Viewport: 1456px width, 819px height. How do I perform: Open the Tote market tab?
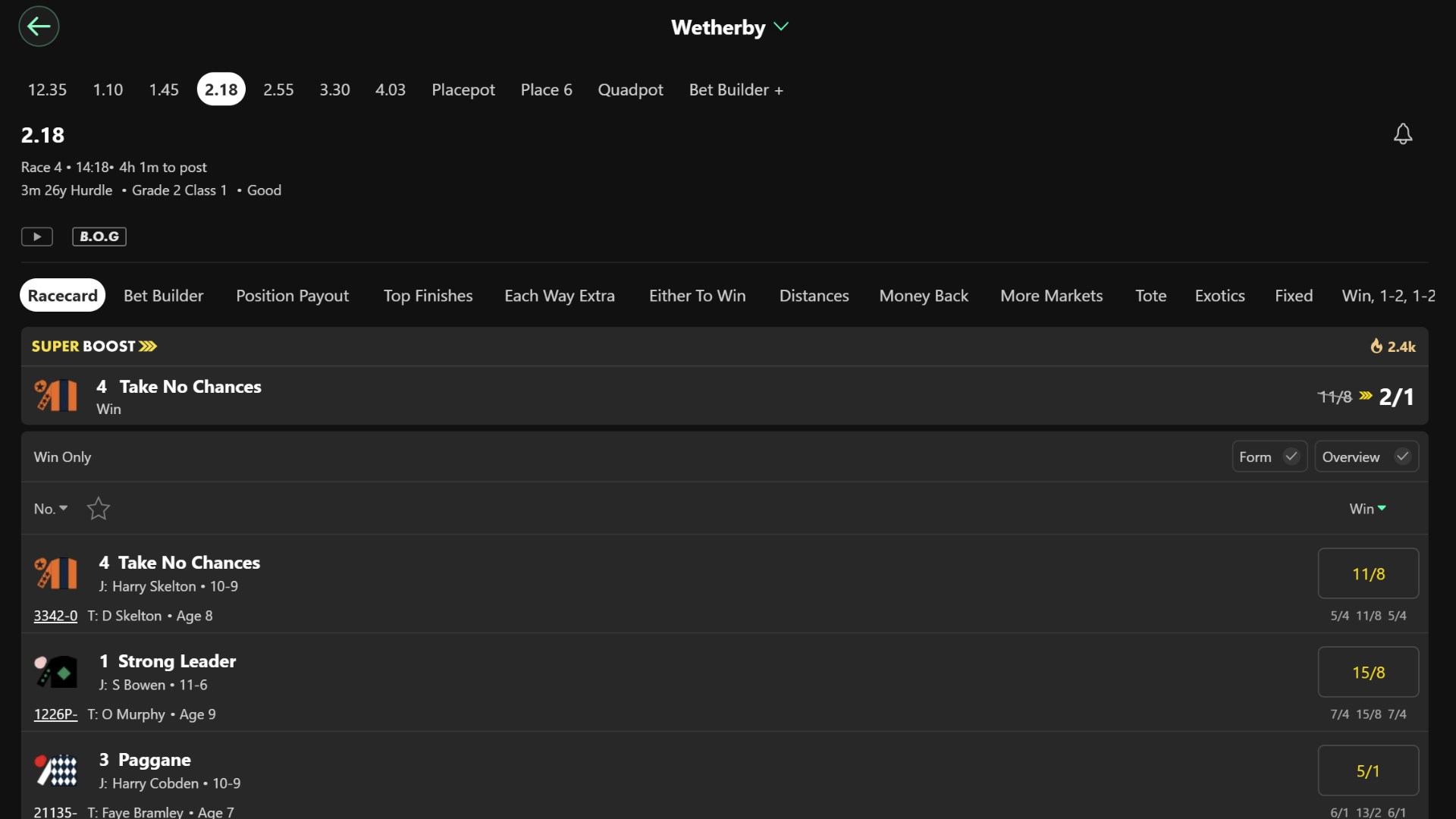click(1150, 296)
